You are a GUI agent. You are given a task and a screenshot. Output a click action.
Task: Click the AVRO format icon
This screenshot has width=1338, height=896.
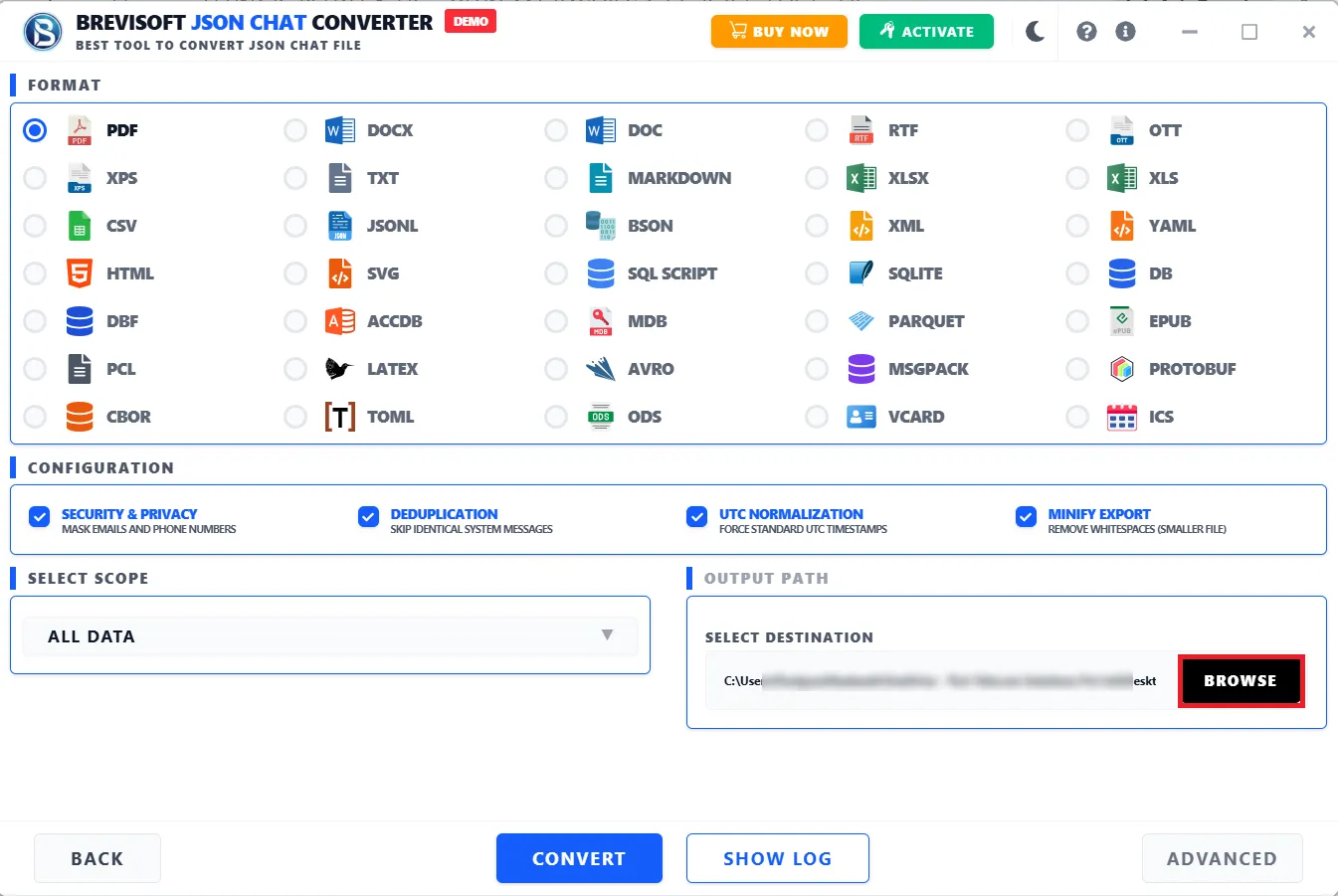(x=601, y=369)
